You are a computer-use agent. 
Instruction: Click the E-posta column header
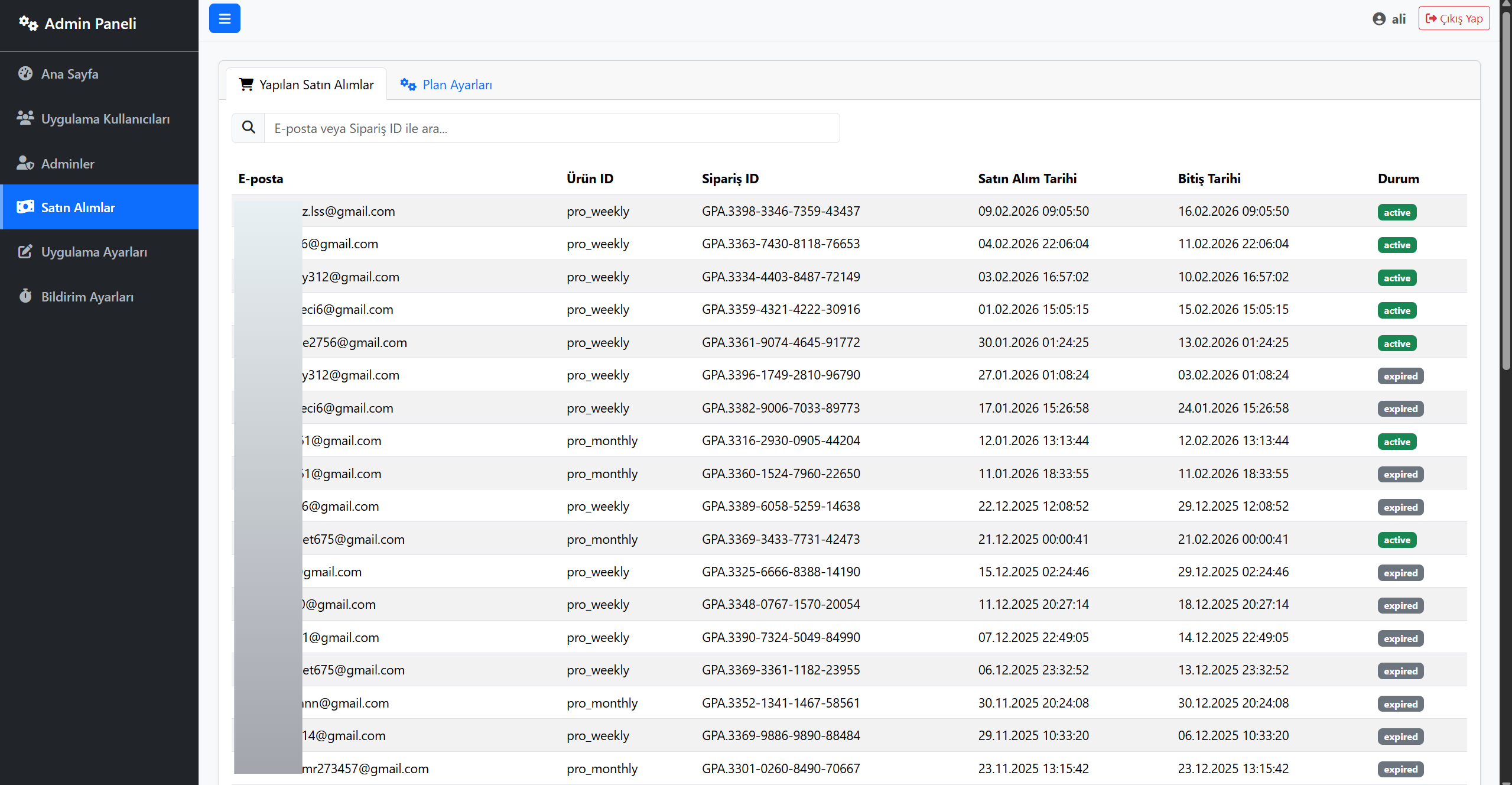coord(261,179)
